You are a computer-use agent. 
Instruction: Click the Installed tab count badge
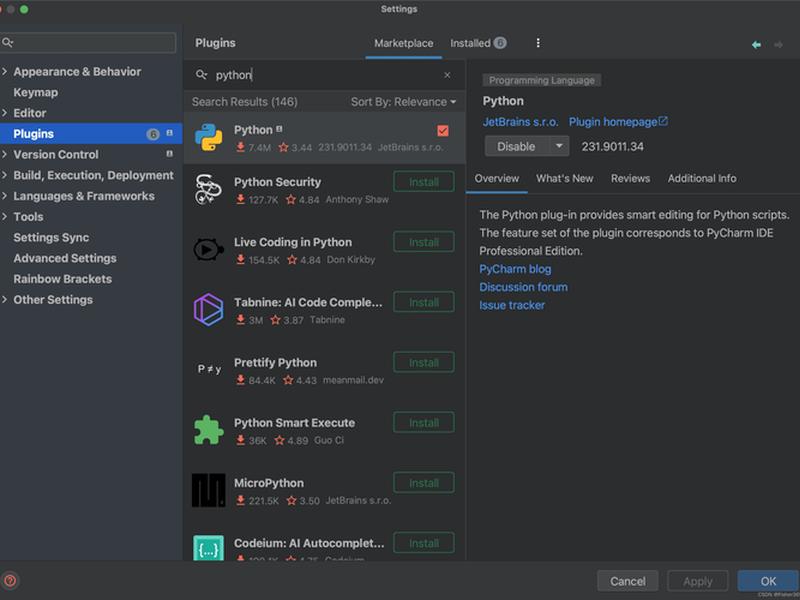coord(500,43)
